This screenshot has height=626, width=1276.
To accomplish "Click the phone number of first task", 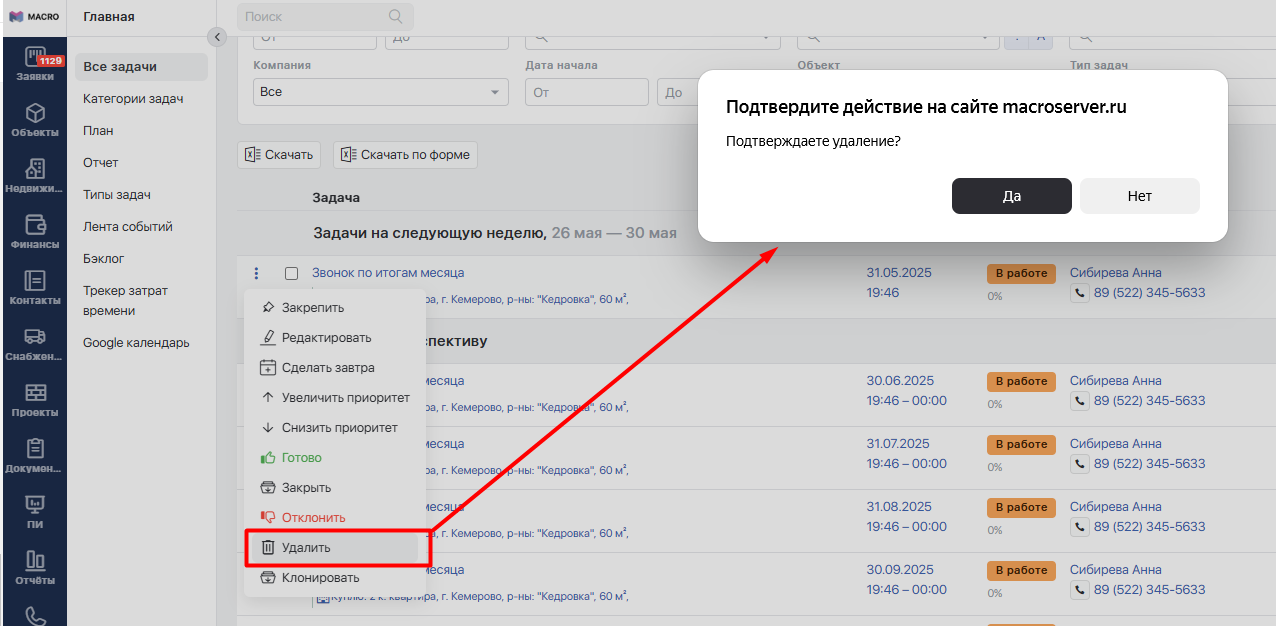I will click(1149, 293).
